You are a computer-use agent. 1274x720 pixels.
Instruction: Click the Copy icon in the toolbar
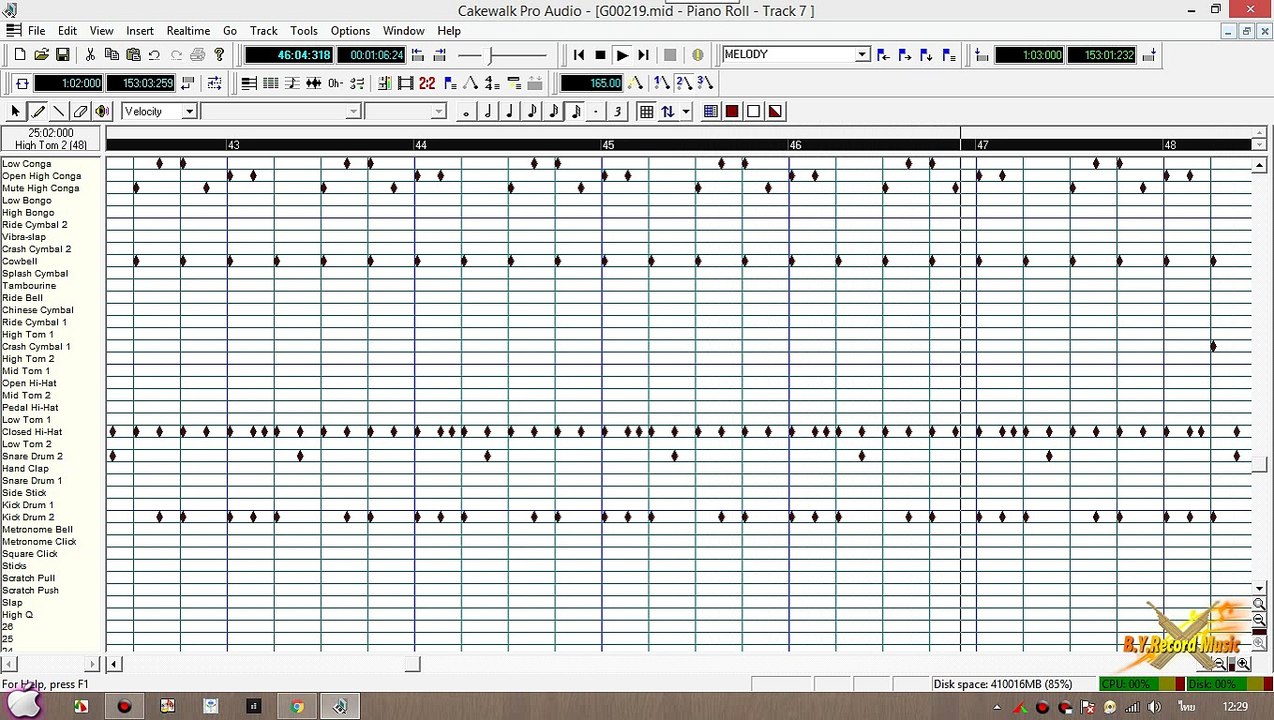(x=112, y=55)
